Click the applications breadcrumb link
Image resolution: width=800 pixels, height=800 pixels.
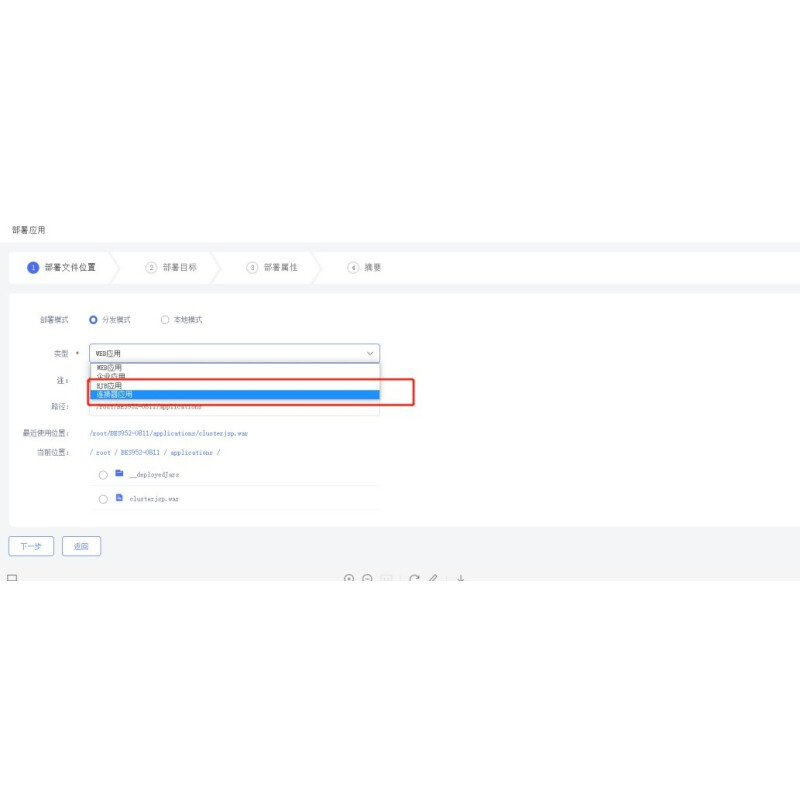point(191,453)
